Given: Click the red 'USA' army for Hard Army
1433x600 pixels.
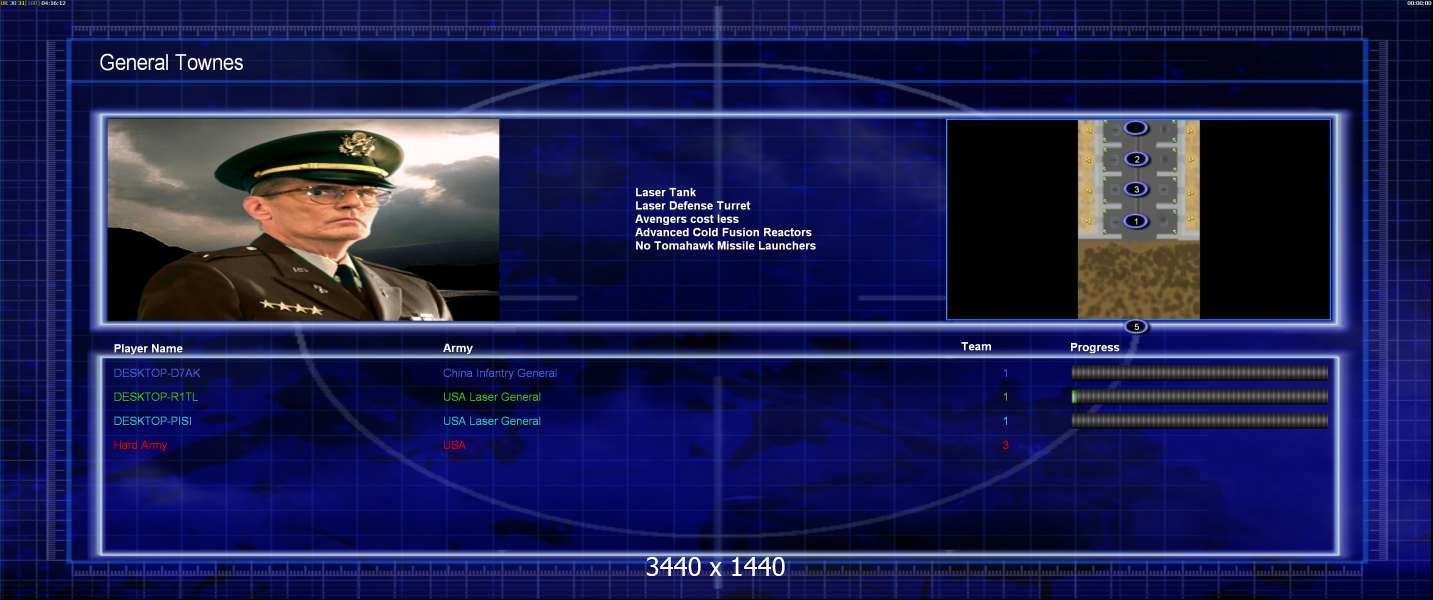Looking at the screenshot, I should (x=454, y=445).
